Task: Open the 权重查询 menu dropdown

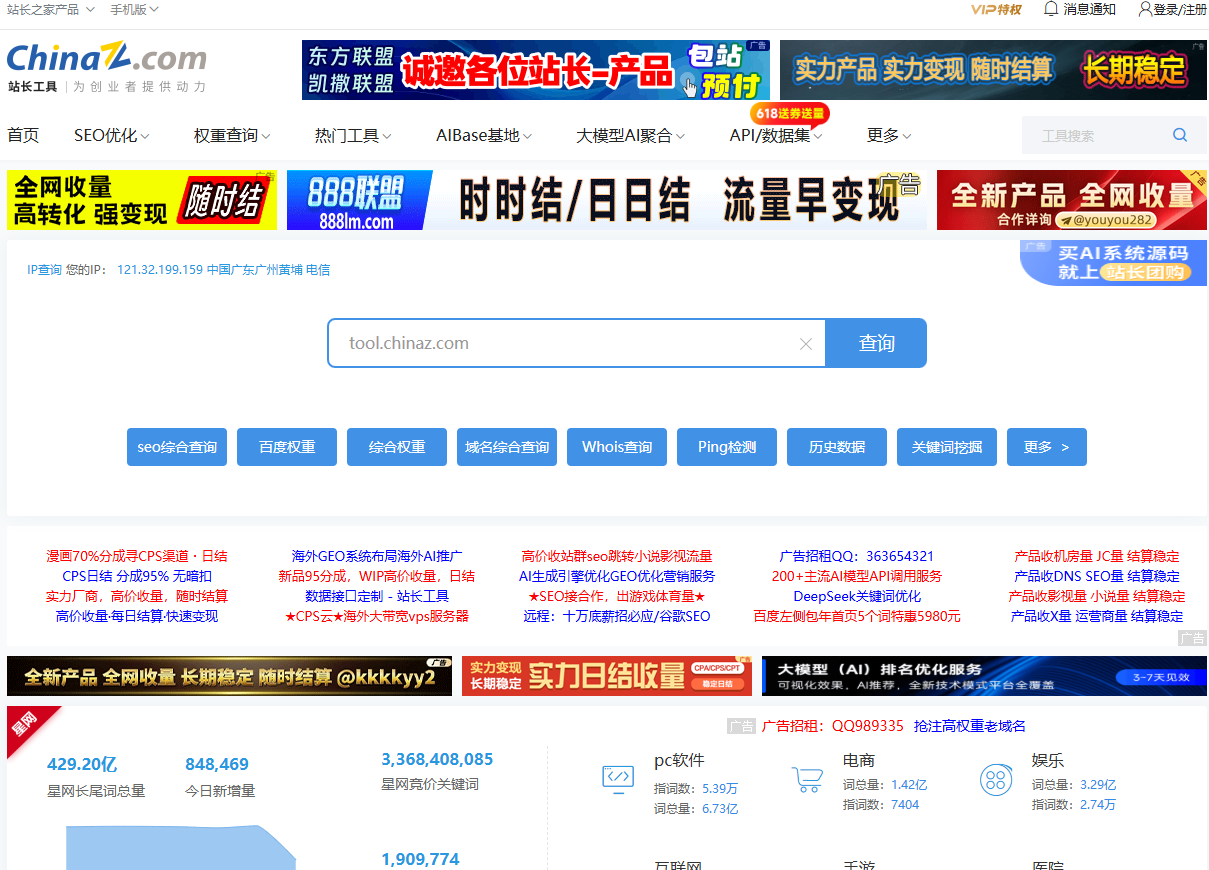Action: [x=232, y=135]
